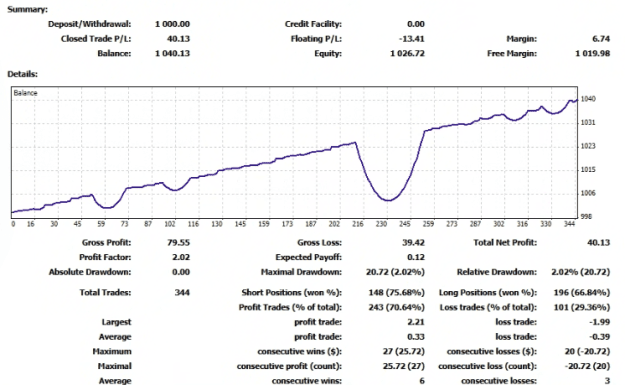Click the Maximal Drawdown label
Screen dimensions: 625x385
point(301,272)
